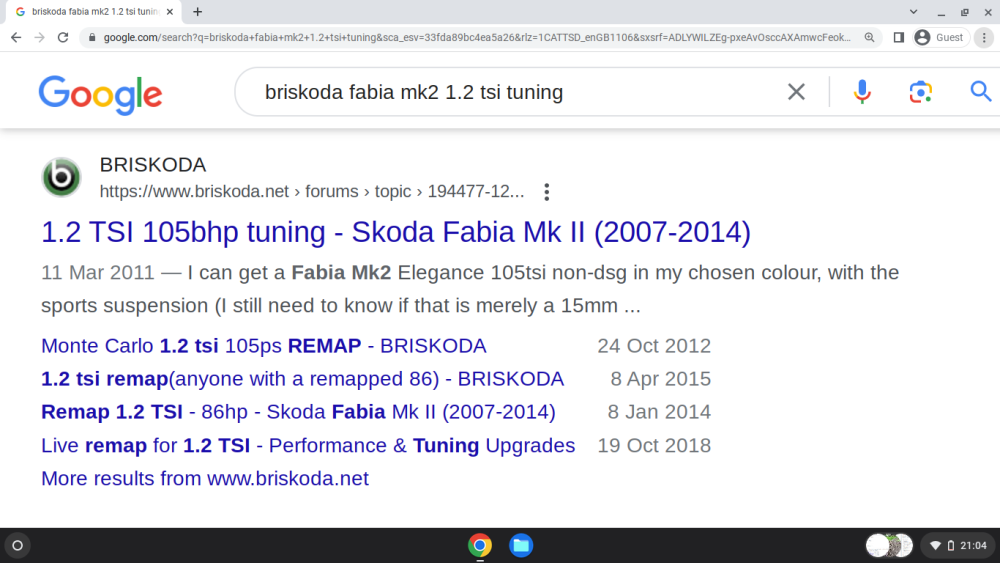1000x563 pixels.
Task: Click the blue magnifier search button
Action: point(981,92)
